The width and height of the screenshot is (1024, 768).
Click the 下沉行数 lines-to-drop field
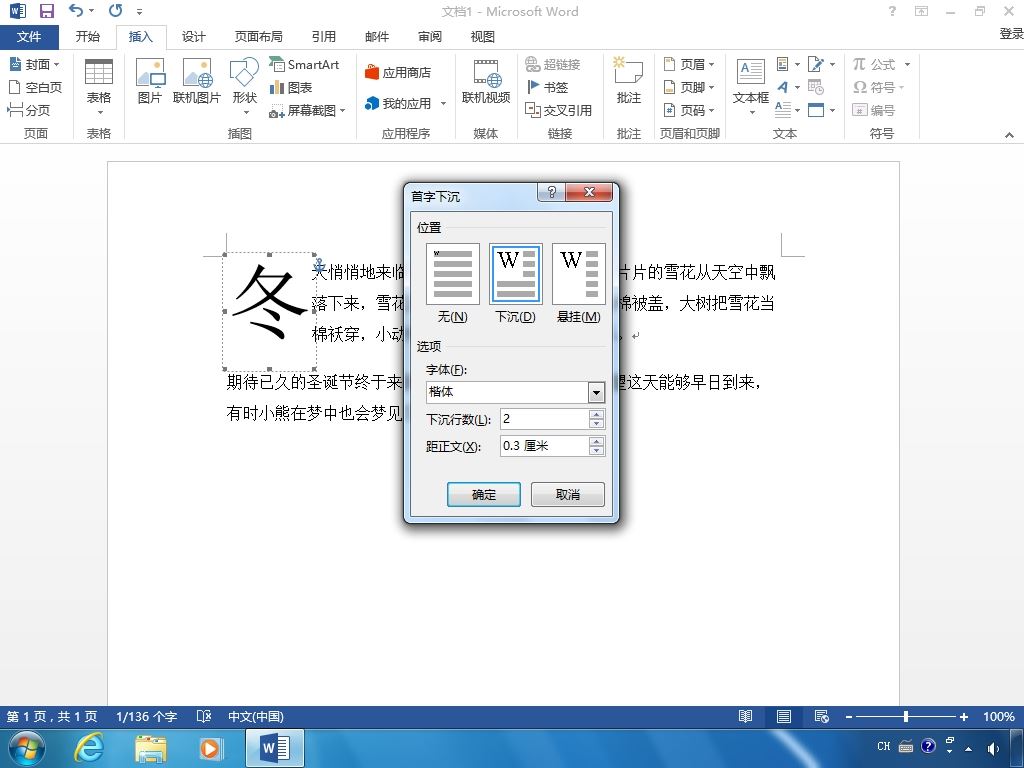point(545,419)
